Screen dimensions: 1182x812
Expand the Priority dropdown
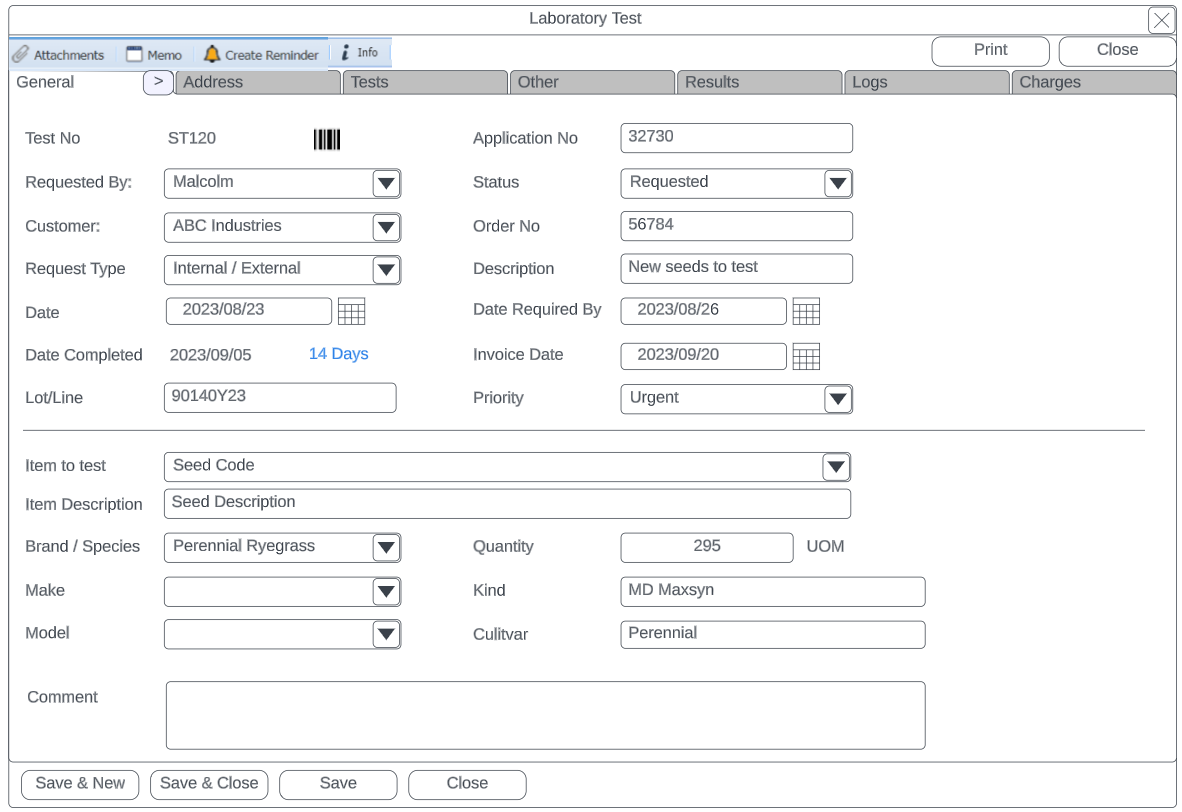pos(838,399)
